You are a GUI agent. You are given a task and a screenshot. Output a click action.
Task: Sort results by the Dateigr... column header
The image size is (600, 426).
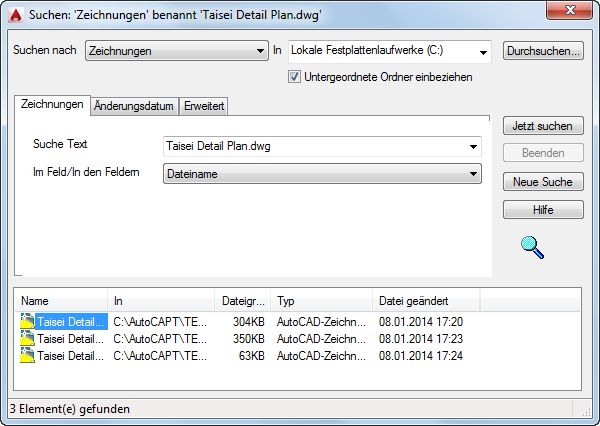(x=243, y=301)
